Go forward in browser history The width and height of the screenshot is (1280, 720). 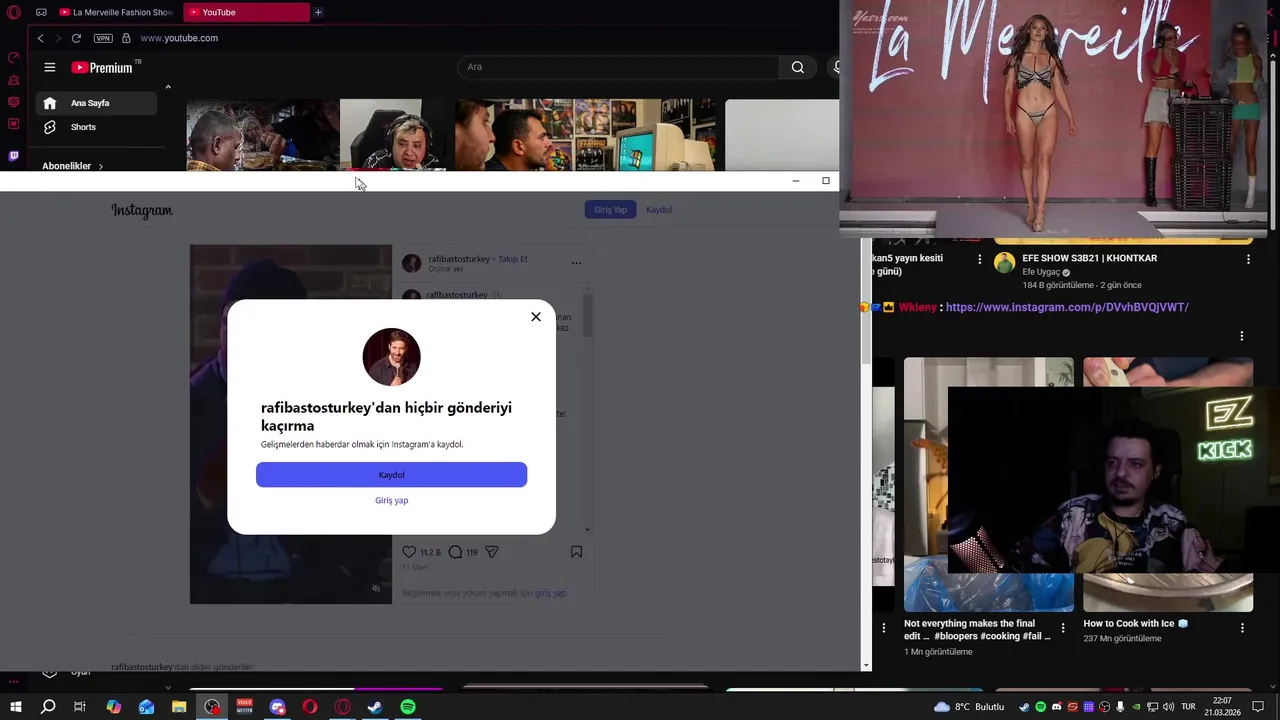[57, 38]
